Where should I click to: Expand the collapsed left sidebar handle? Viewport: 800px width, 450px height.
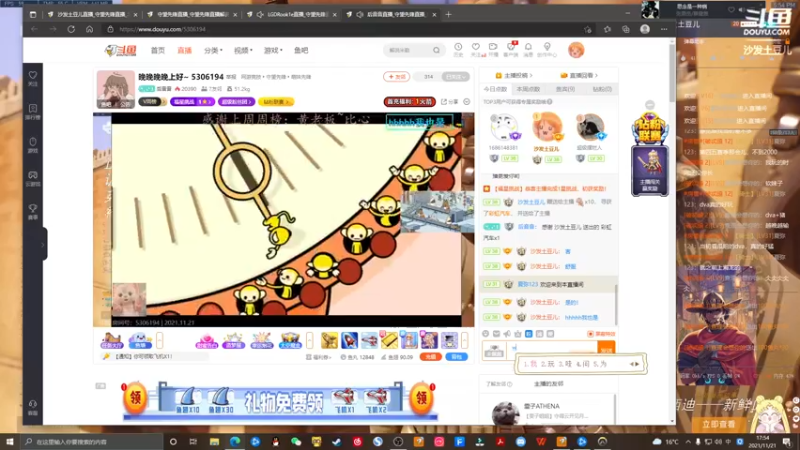[x=43, y=244]
